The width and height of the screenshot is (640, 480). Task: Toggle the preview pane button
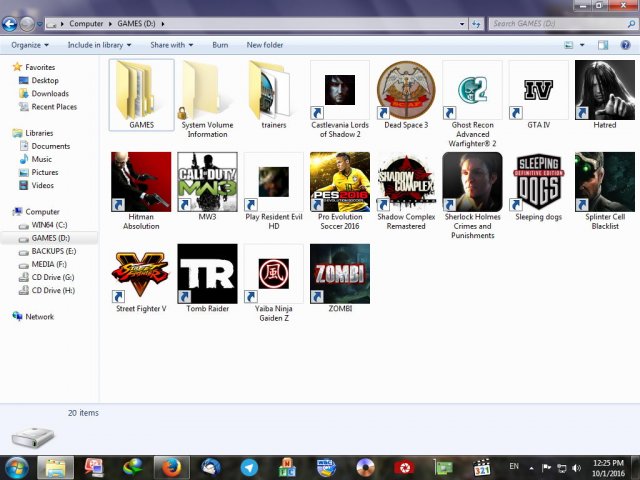(603, 45)
